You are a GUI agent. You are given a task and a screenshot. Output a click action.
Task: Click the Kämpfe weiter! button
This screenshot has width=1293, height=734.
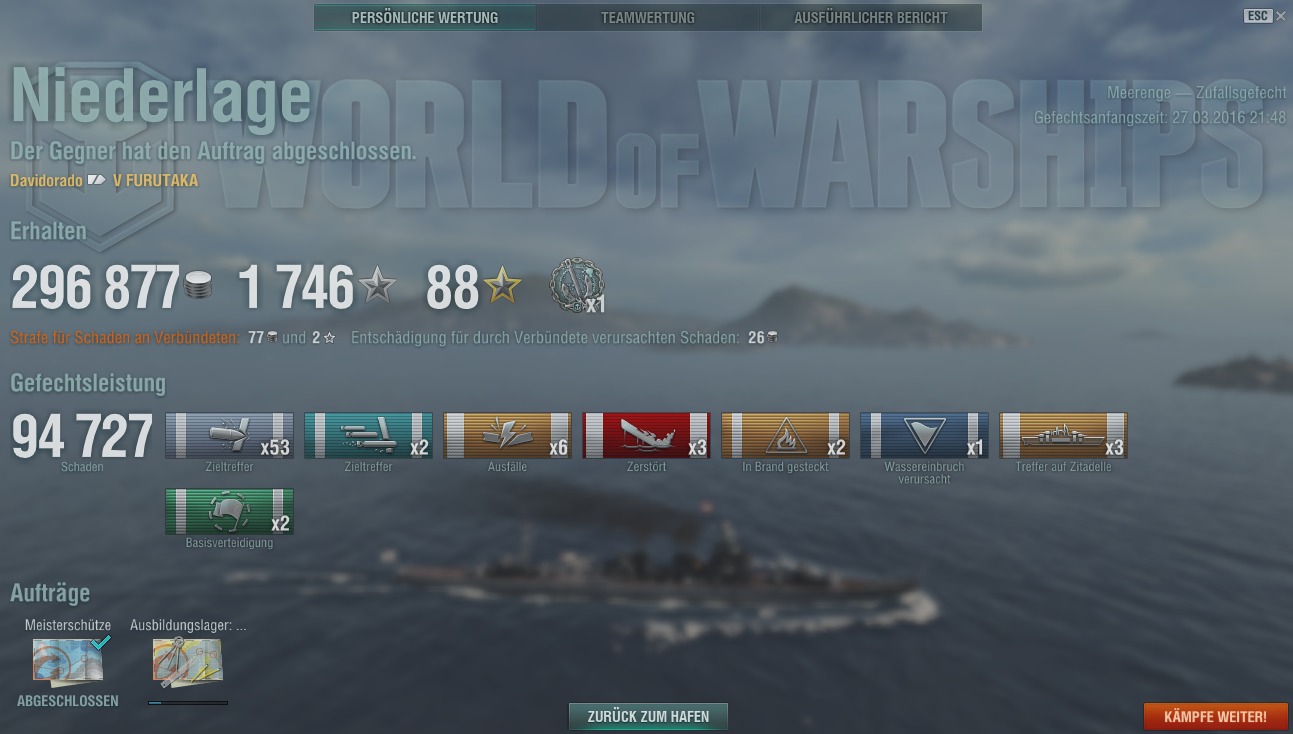click(x=1215, y=716)
